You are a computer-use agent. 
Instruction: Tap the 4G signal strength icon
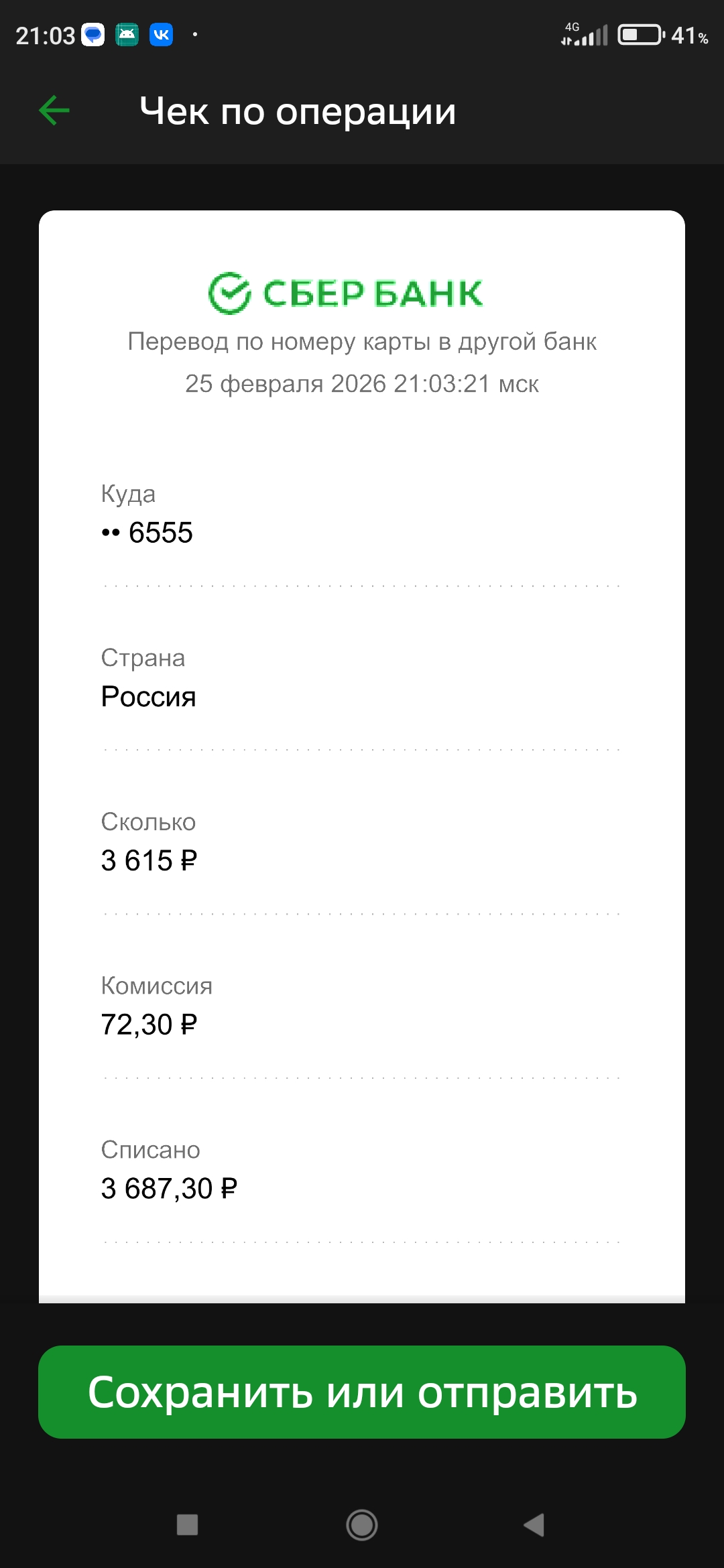tap(585, 35)
